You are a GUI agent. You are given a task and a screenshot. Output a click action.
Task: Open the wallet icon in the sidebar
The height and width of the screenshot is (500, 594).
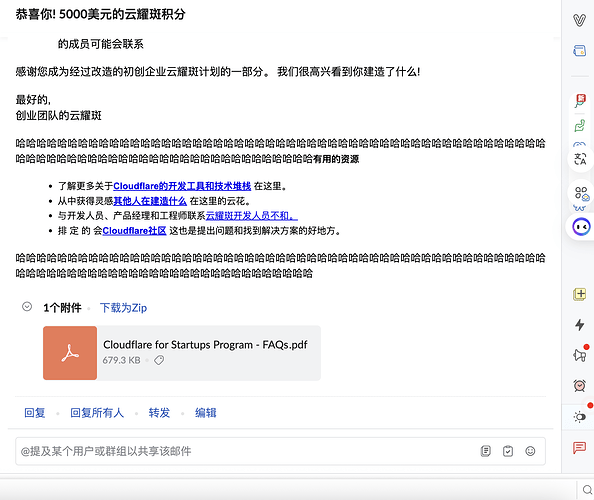point(580,50)
